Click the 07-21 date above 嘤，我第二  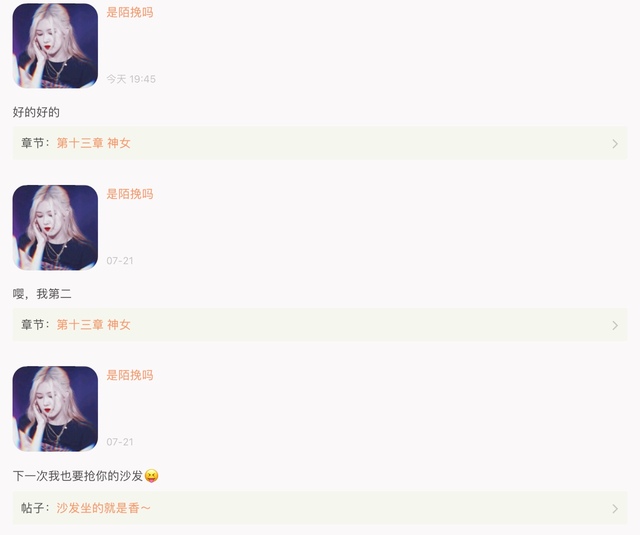(x=120, y=261)
